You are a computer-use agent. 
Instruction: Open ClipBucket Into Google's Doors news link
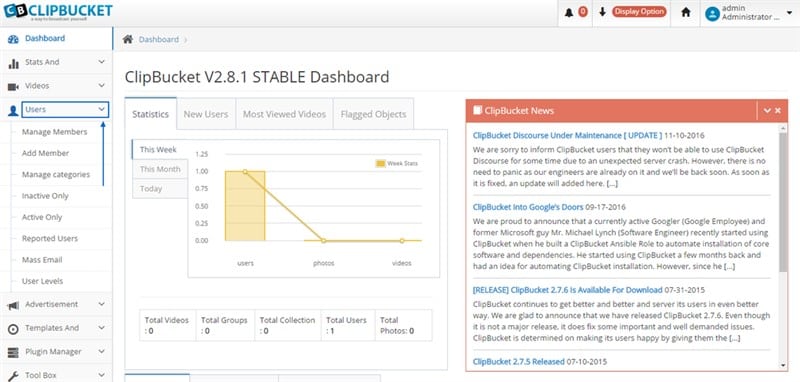(x=528, y=207)
